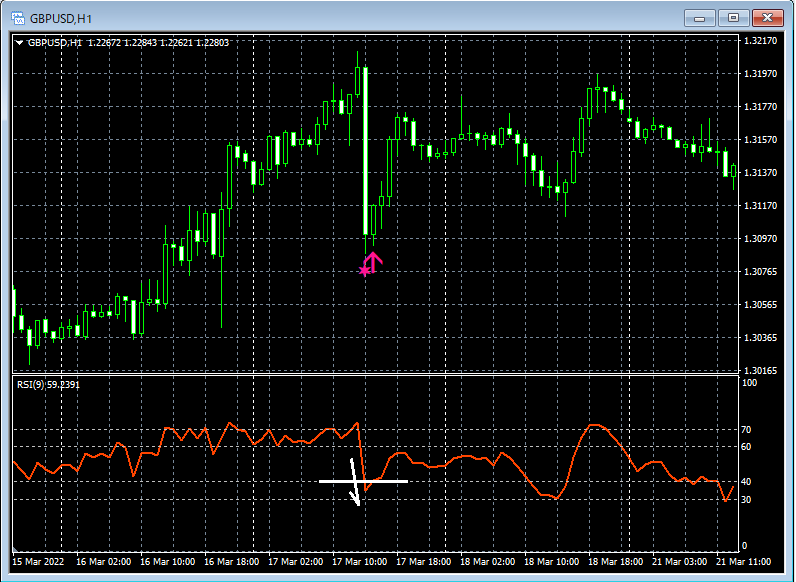Click the 17 Mar 02:00 time label
Viewport: 796px width, 582px height.
pyautogui.click(x=295, y=562)
